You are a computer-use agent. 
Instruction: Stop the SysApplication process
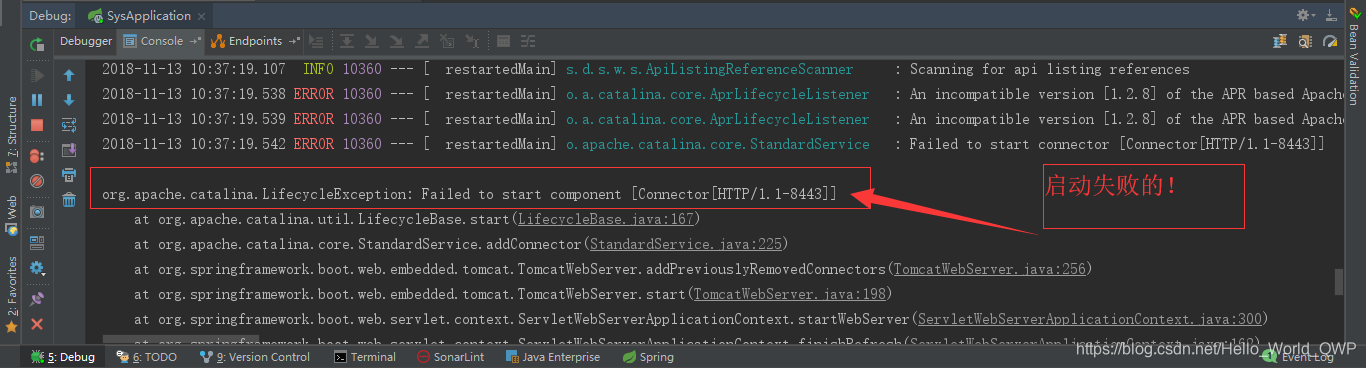[37, 125]
